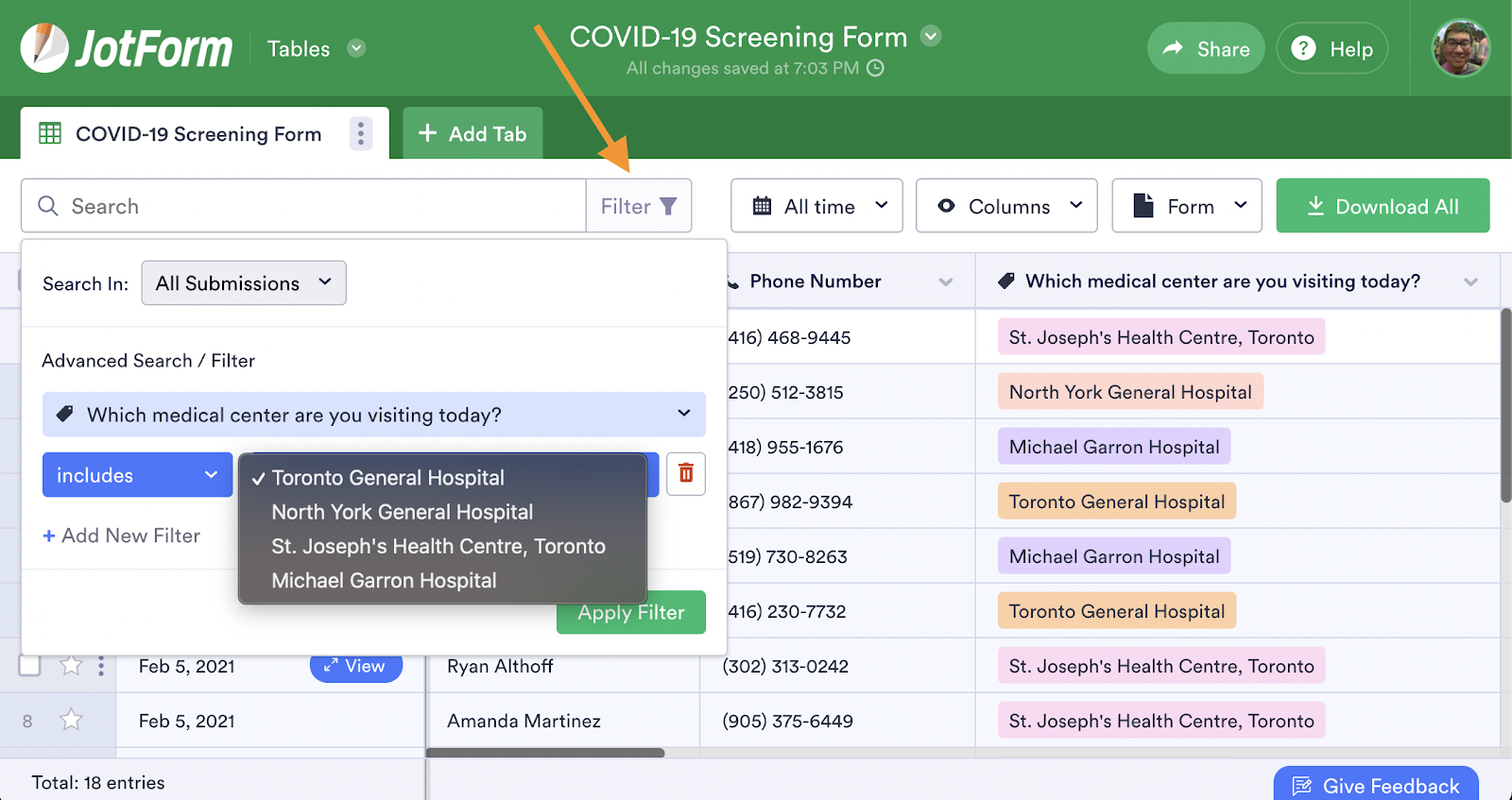Click the medical center column tag icon
The width and height of the screenshot is (1512, 800).
1006,281
